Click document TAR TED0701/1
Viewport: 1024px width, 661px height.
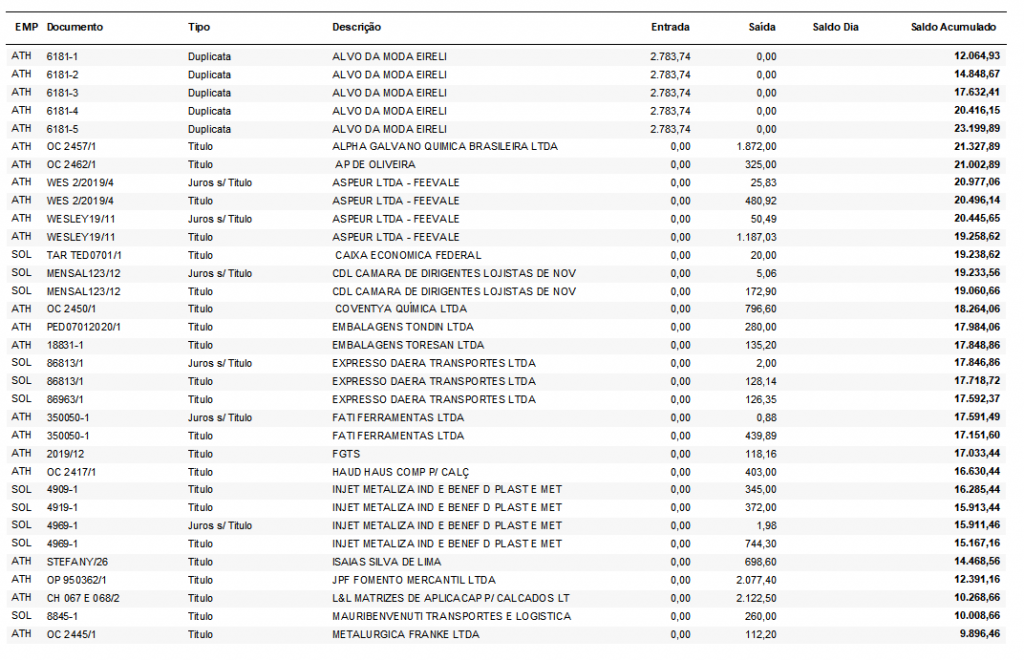pos(83,255)
